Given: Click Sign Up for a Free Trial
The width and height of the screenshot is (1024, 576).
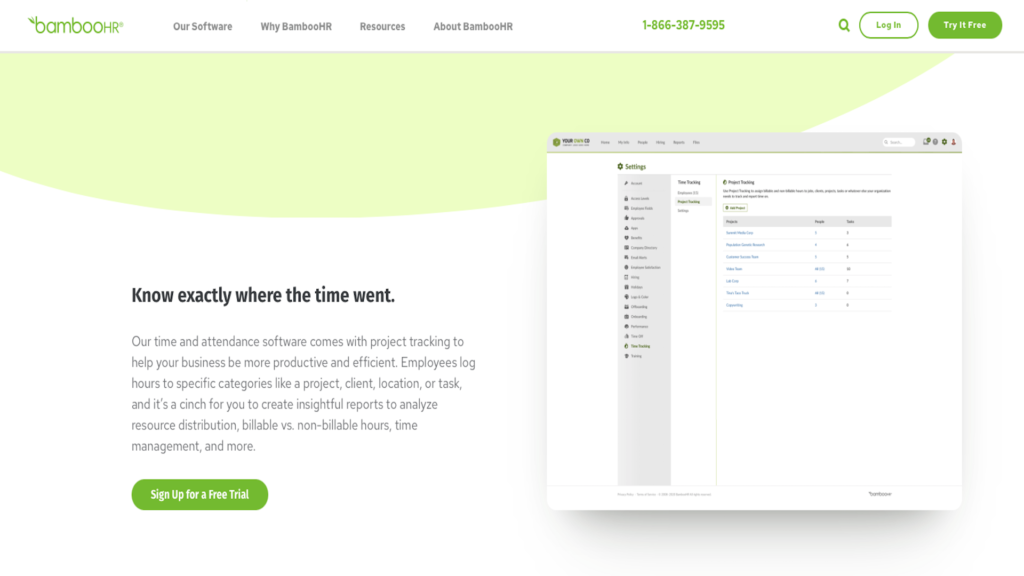Looking at the screenshot, I should tap(199, 494).
